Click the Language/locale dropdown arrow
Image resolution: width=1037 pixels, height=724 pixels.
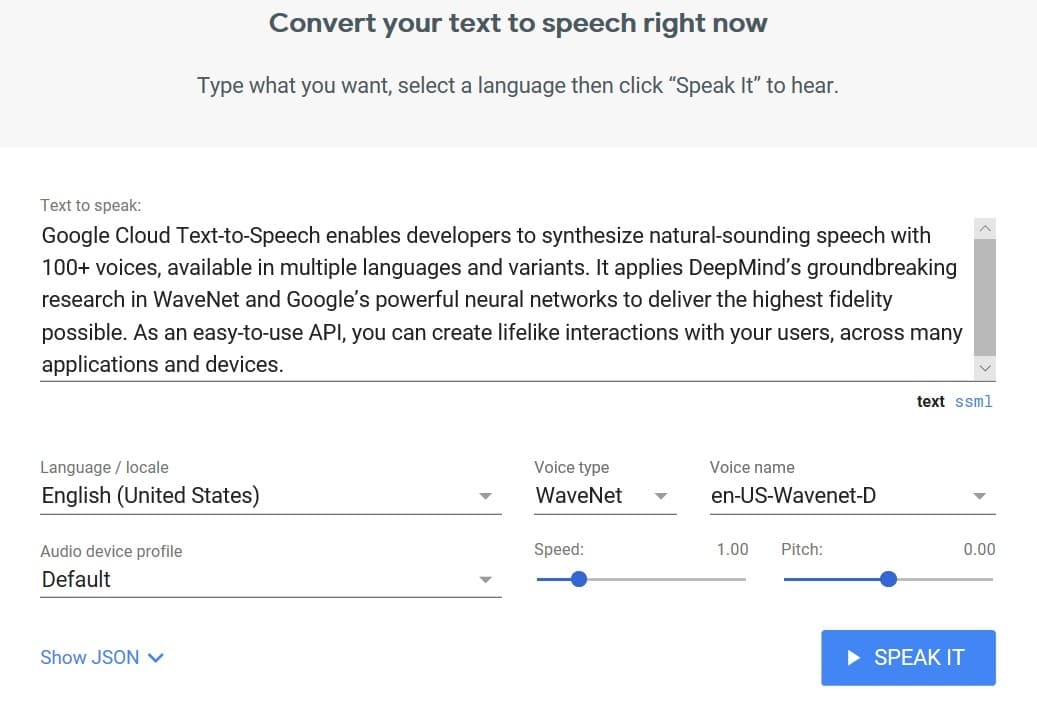(x=487, y=496)
